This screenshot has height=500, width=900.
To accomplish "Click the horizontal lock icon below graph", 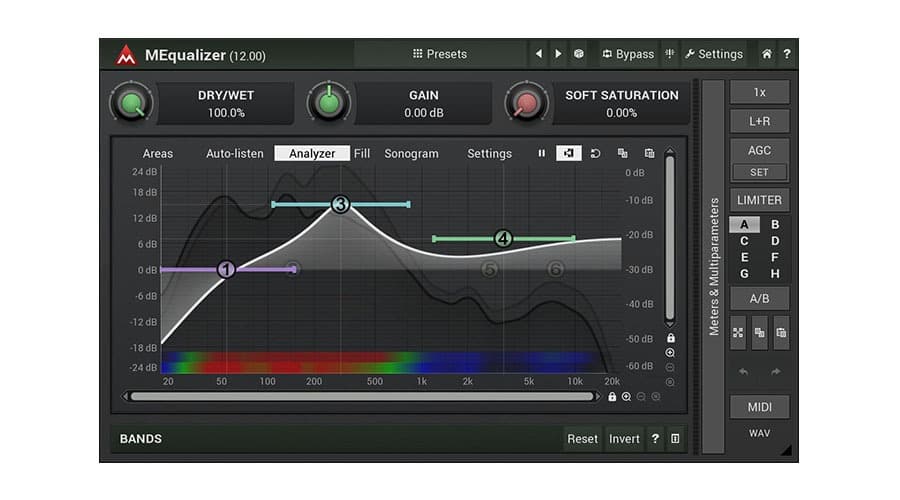I will point(612,397).
